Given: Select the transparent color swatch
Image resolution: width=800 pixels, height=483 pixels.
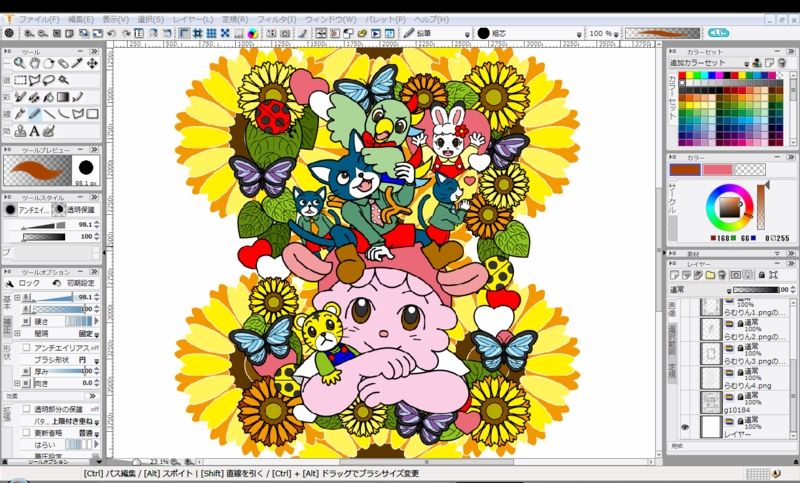Looking at the screenshot, I should point(749,170).
